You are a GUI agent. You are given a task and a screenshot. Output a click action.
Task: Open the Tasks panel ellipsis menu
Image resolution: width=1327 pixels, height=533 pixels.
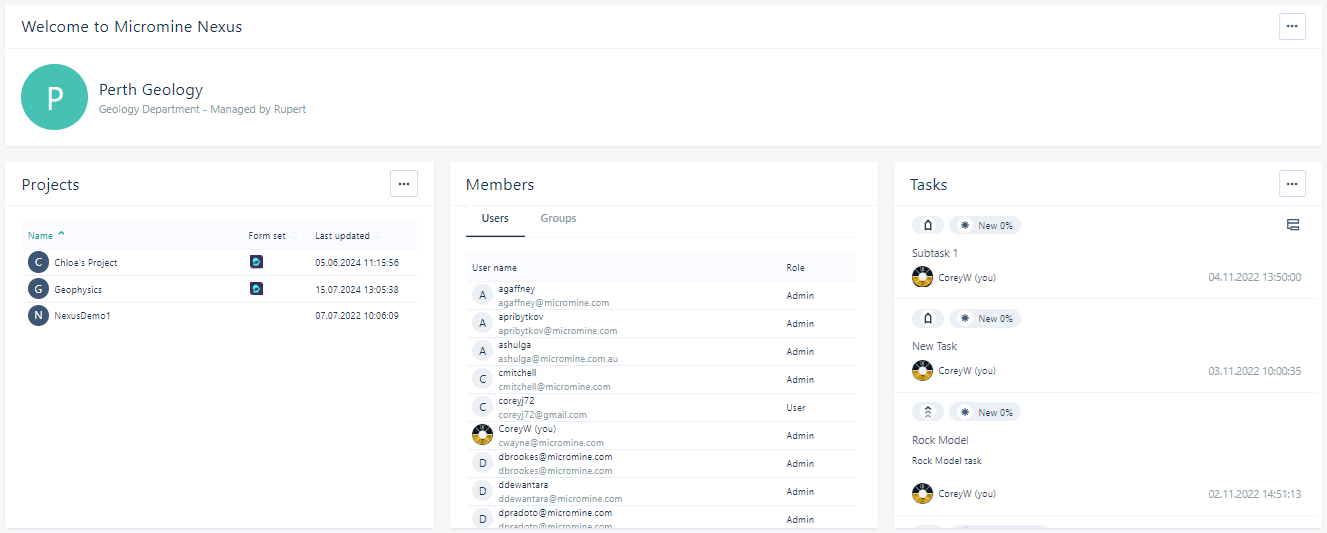[1292, 183]
